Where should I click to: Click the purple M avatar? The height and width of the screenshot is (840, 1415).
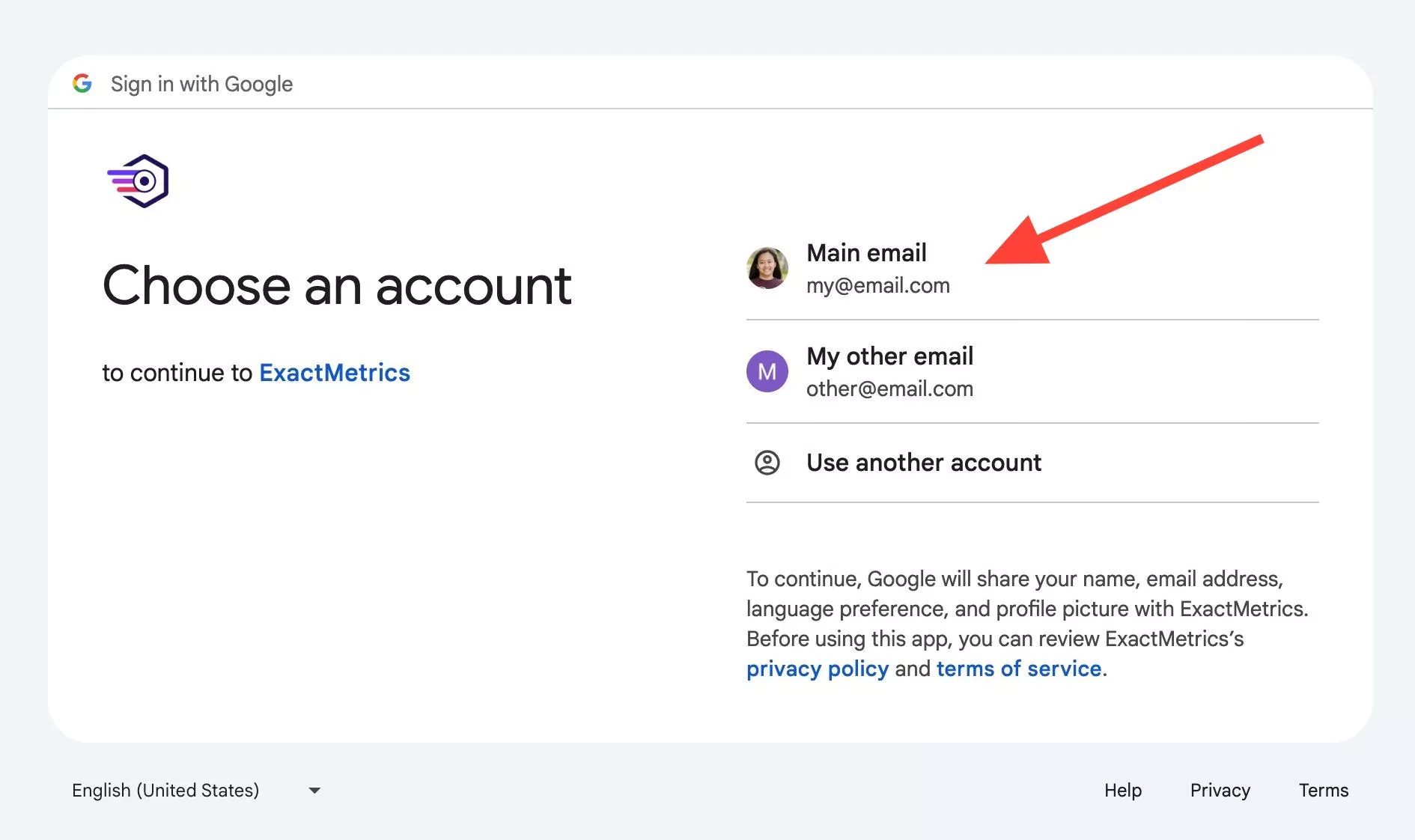pos(767,371)
